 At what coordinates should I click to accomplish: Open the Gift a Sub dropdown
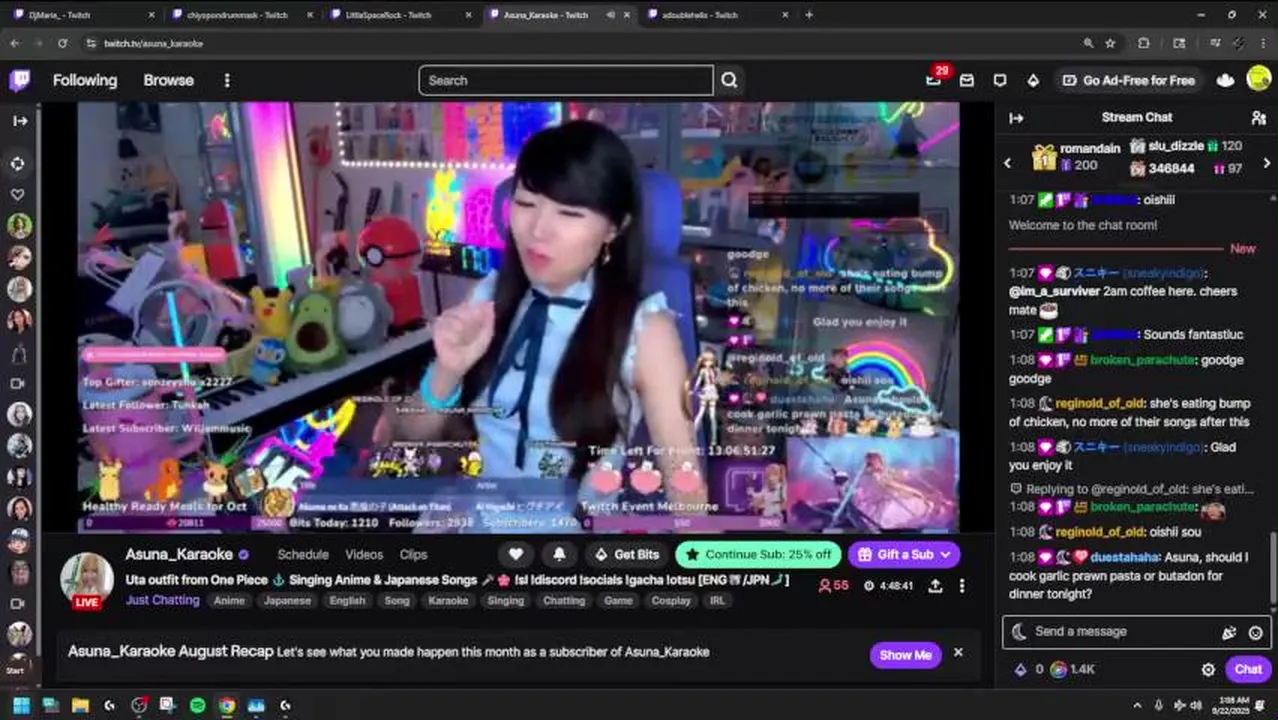904,554
